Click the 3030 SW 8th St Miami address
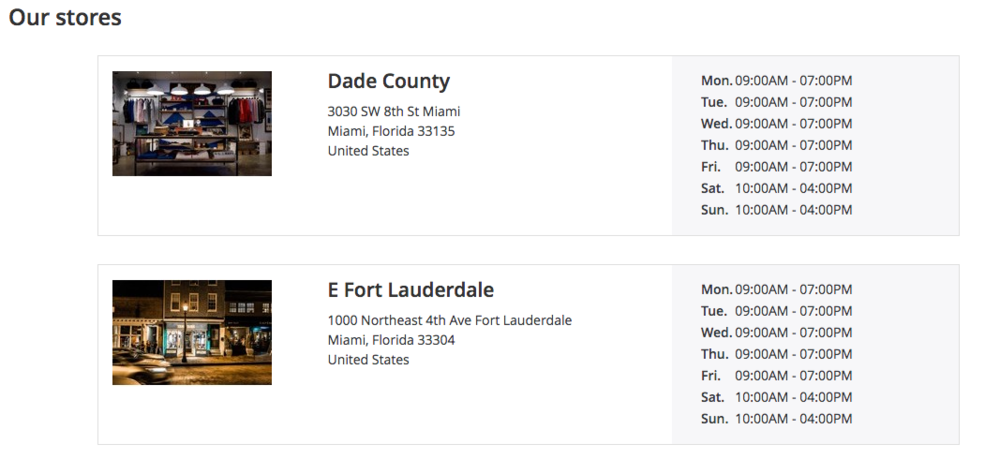The image size is (1000, 459). tap(393, 112)
